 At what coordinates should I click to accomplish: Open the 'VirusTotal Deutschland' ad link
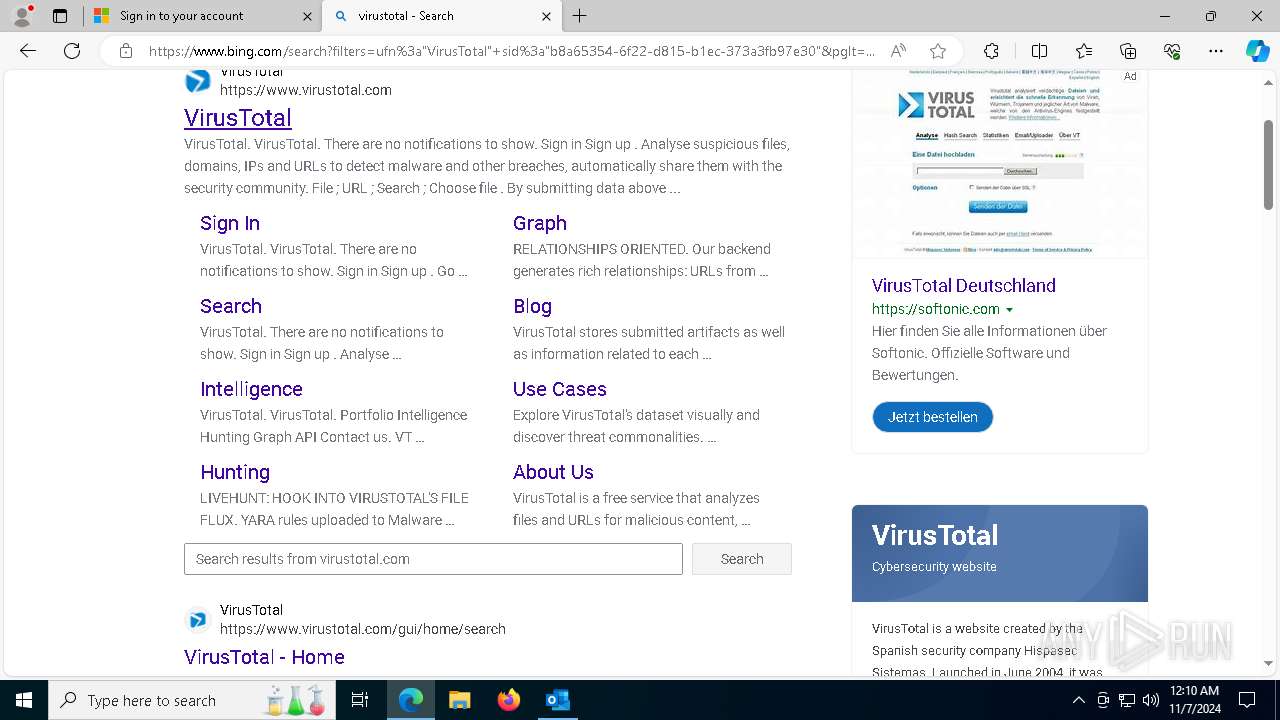[964, 285]
